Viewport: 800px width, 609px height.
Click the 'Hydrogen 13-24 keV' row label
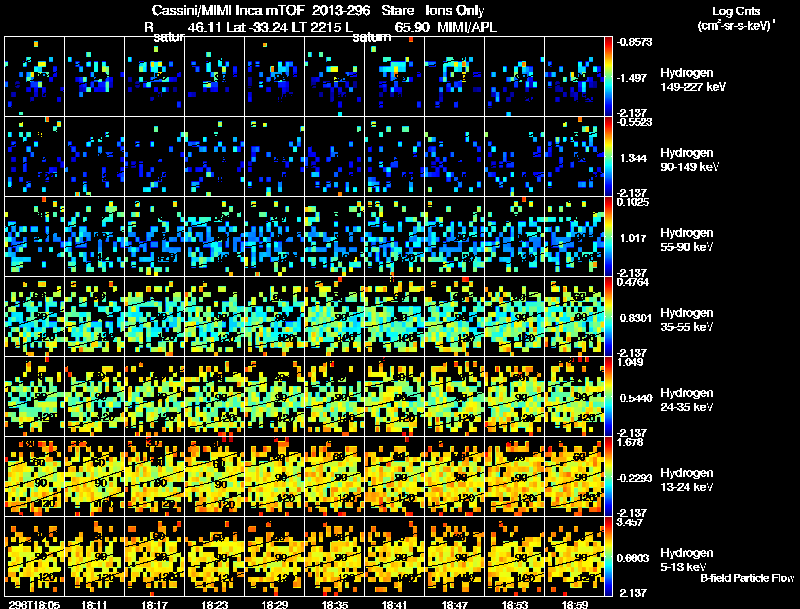[x=687, y=480]
